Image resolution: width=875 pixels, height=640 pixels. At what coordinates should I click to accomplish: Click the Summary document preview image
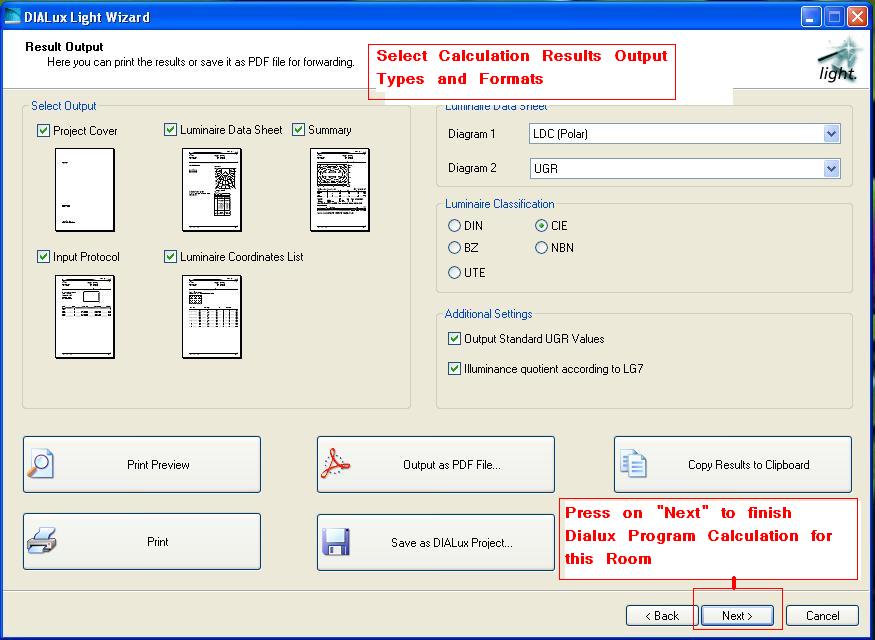[339, 192]
